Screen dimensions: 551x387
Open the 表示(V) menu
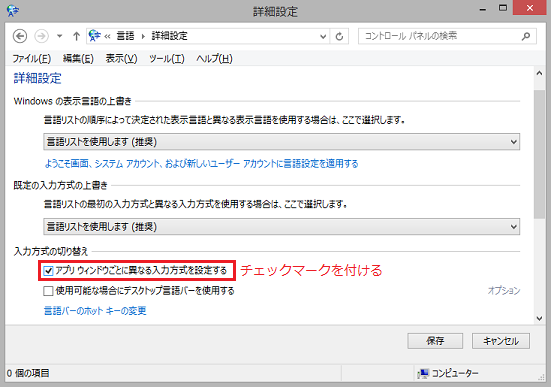coord(122,59)
